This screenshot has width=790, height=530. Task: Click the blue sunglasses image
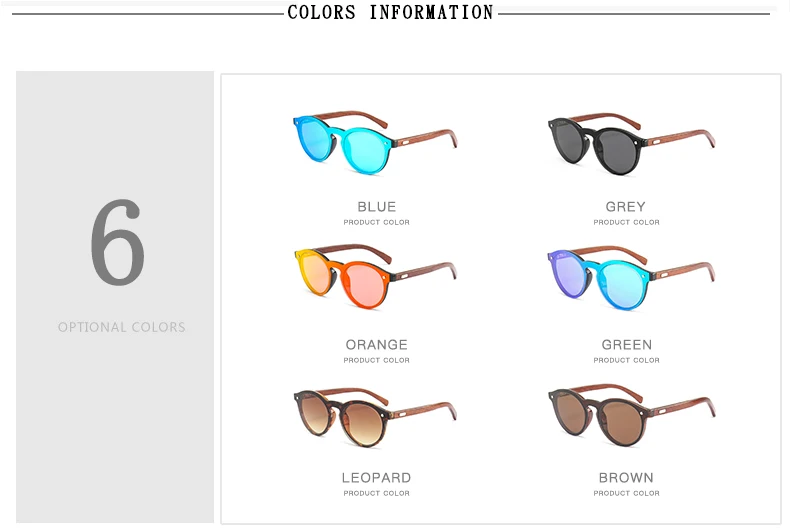click(x=375, y=143)
